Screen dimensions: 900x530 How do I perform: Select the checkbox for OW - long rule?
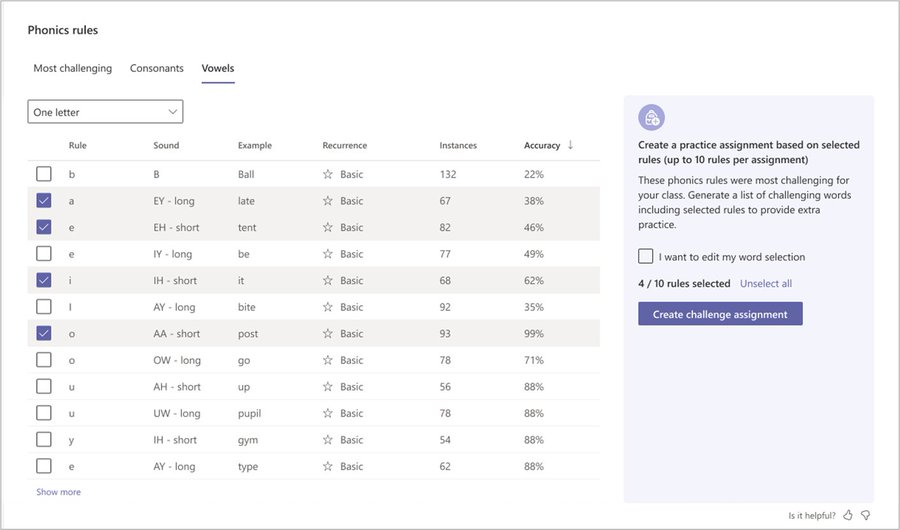click(x=44, y=360)
